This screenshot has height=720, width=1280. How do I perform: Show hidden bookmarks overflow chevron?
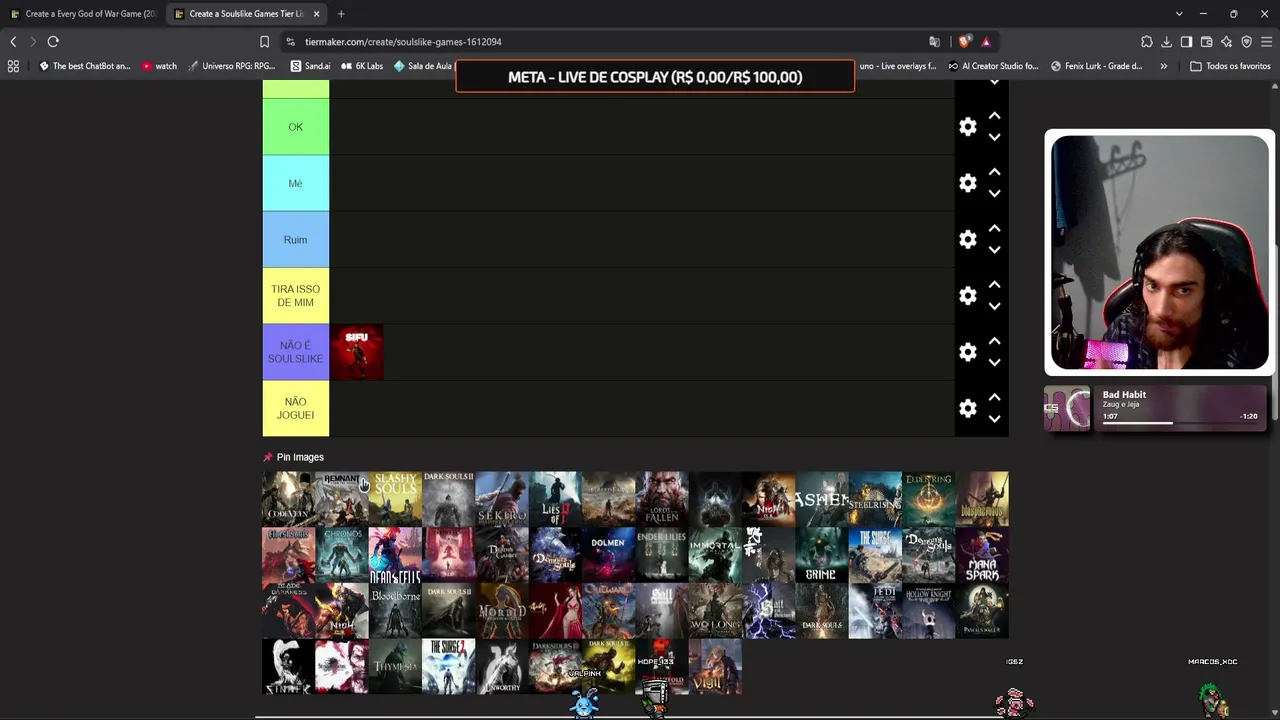[x=1163, y=66]
